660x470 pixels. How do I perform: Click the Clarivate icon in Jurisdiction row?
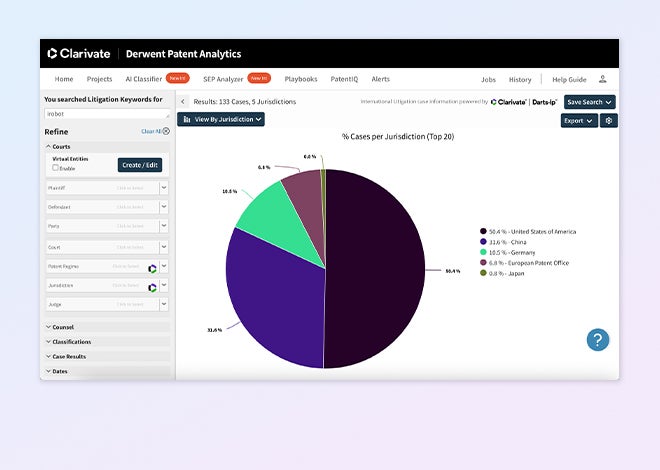153,287
